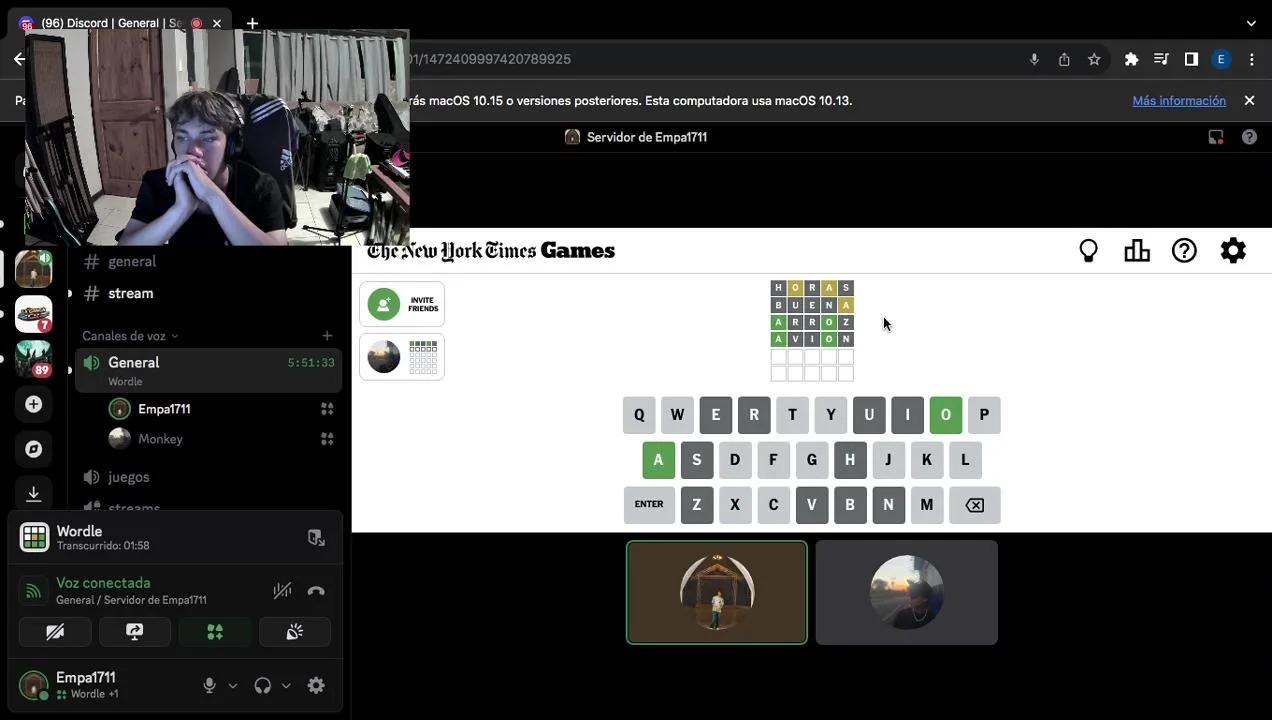
Task: Click the T key on Wordle keyboard
Action: (x=792, y=415)
